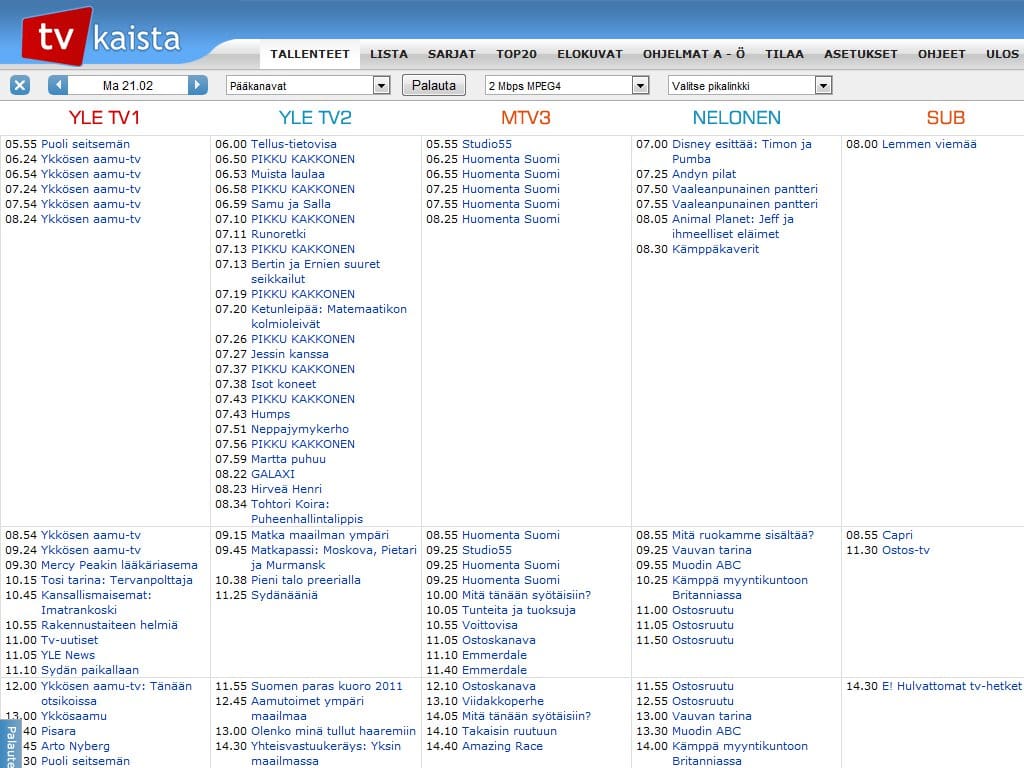Go to next day with right arrow
1024x768 pixels.
198,85
